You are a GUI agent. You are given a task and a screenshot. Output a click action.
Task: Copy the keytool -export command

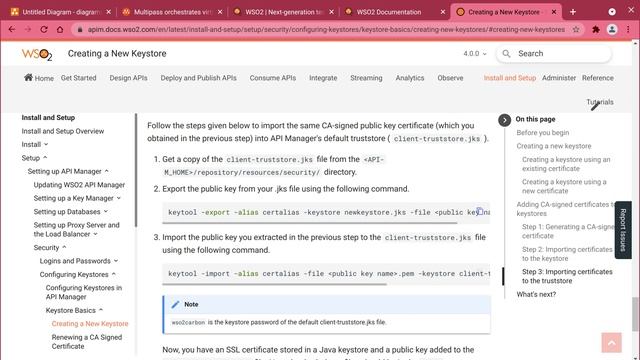tap(480, 211)
